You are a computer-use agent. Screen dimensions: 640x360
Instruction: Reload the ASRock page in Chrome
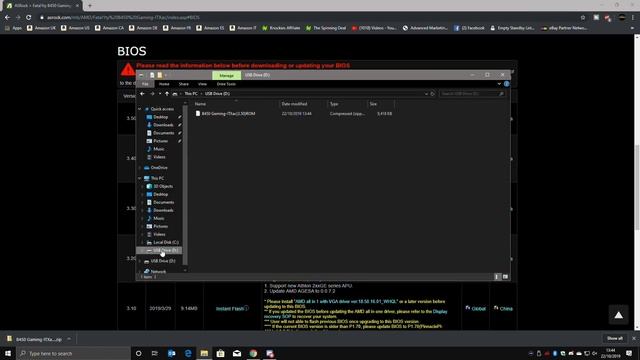tap(29, 18)
